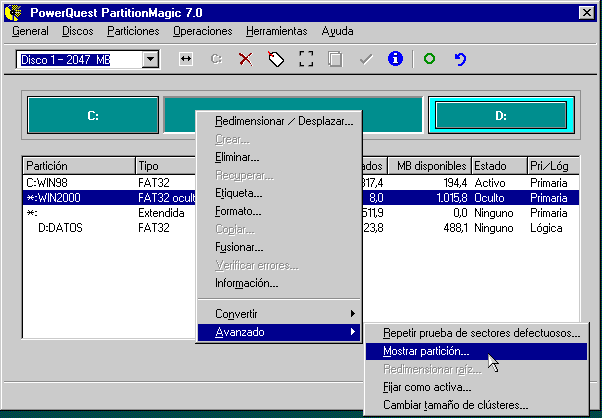
Task: Click the green circle apply changes icon
Action: pos(429,59)
